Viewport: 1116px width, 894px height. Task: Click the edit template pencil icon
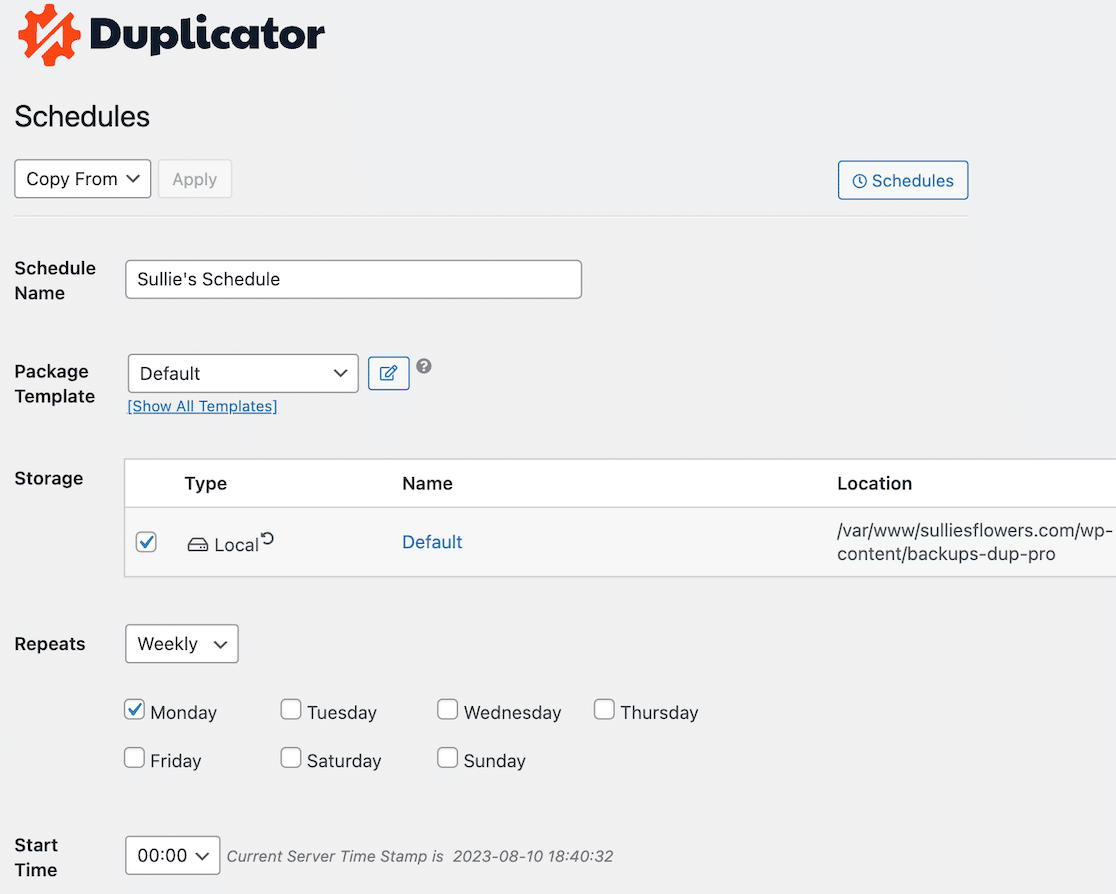[389, 373]
